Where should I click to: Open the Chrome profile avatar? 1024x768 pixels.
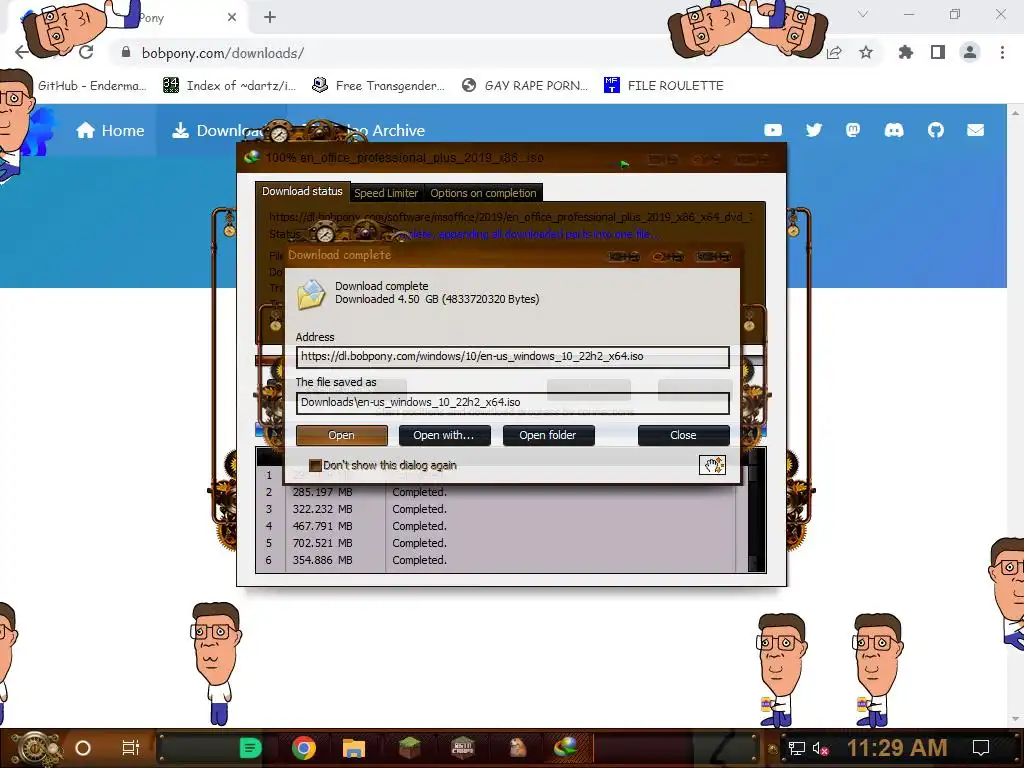pyautogui.click(x=970, y=53)
